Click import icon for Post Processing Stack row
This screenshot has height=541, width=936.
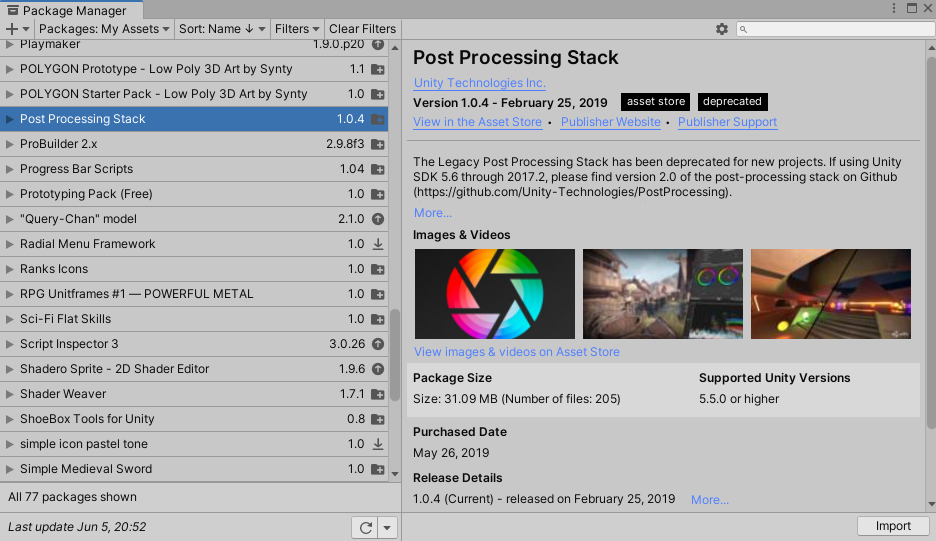378,119
